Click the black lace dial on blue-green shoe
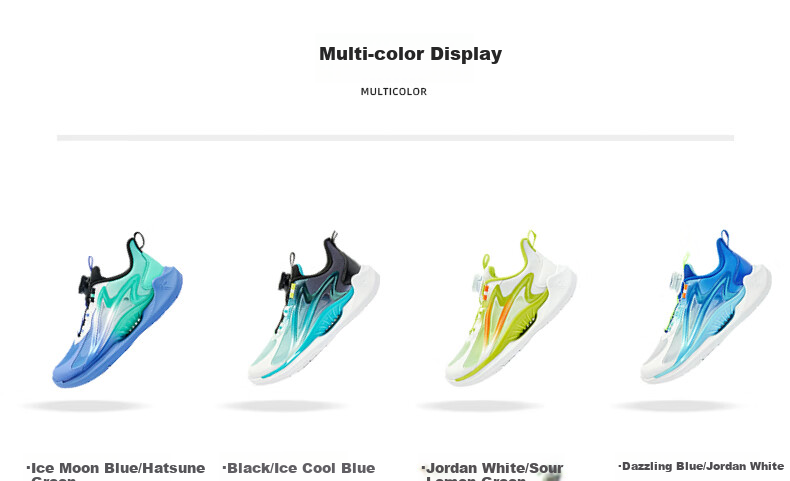The image size is (790, 481). pos(86,284)
